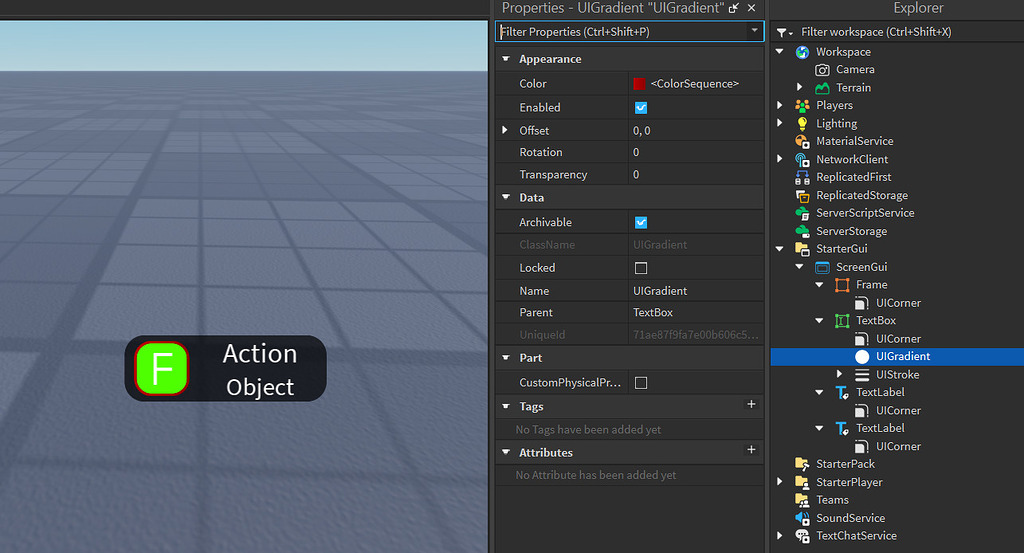
Task: Click the UIGradient circle icon
Action: click(862, 356)
